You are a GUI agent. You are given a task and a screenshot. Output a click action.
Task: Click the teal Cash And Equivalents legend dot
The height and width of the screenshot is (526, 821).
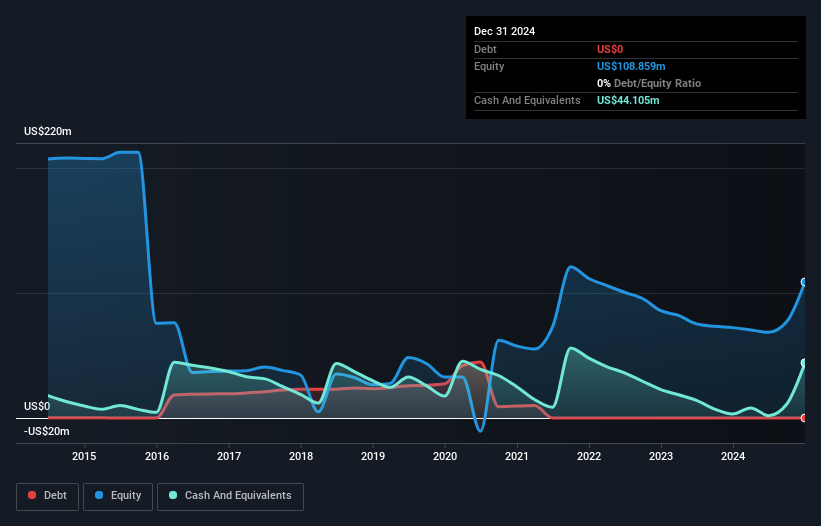[x=173, y=495]
